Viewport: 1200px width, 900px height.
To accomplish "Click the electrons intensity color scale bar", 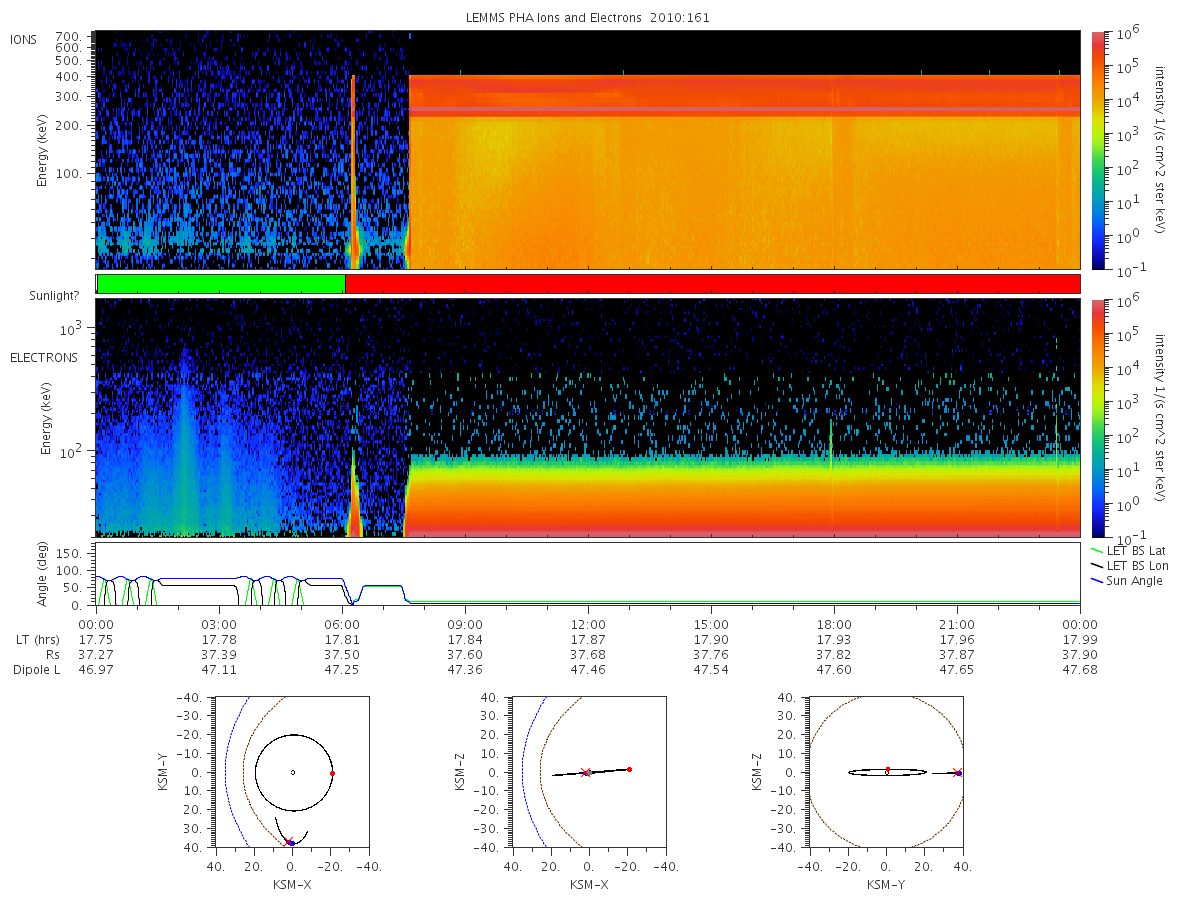I will [x=1097, y=417].
